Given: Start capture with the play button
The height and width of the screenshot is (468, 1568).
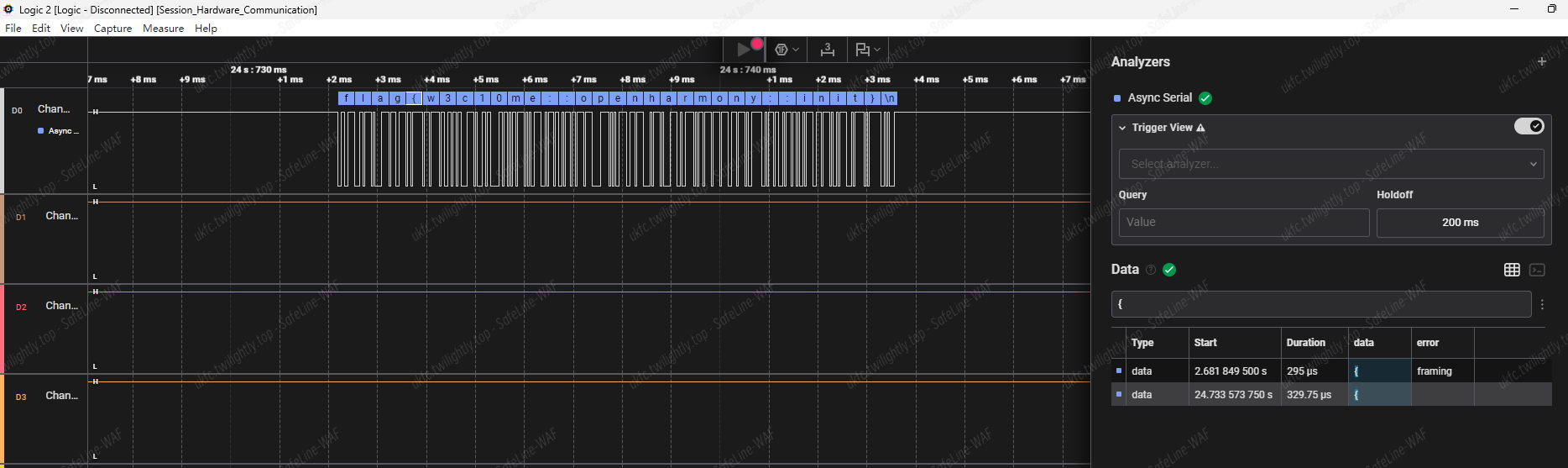Looking at the screenshot, I should [x=744, y=50].
